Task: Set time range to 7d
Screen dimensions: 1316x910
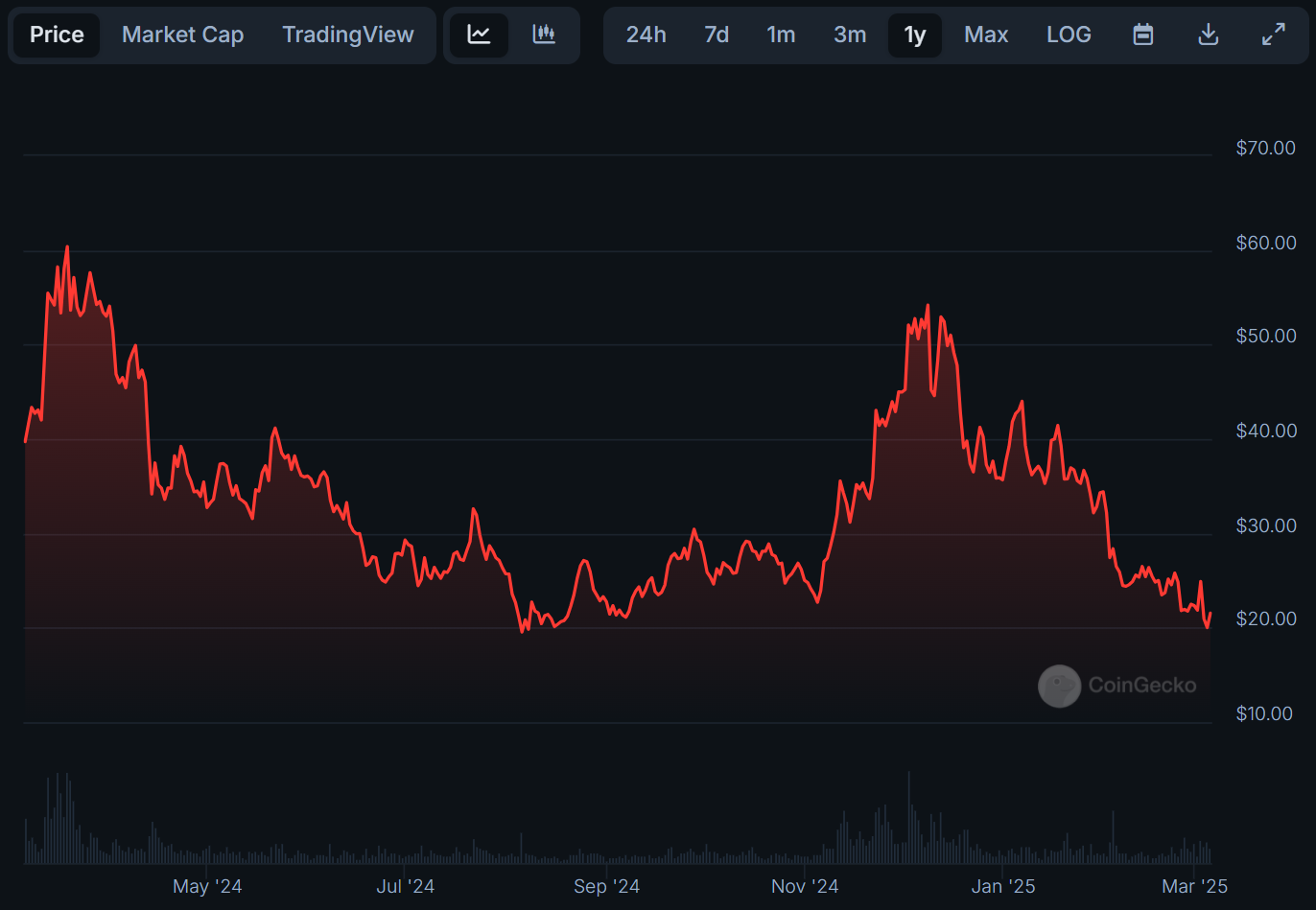Action: point(717,35)
